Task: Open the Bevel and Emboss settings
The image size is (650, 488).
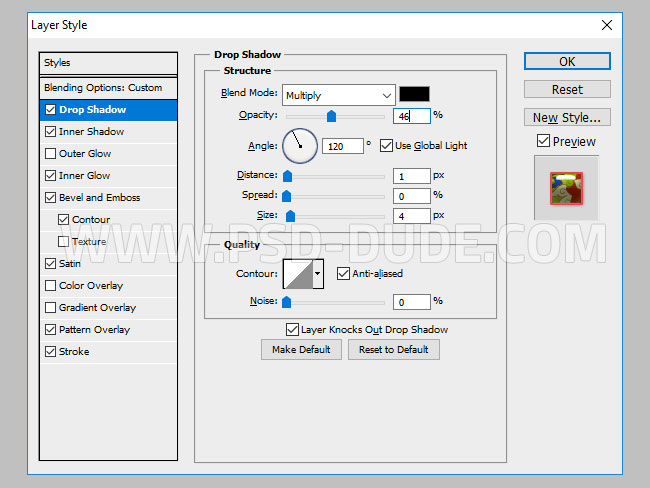Action: pos(99,198)
